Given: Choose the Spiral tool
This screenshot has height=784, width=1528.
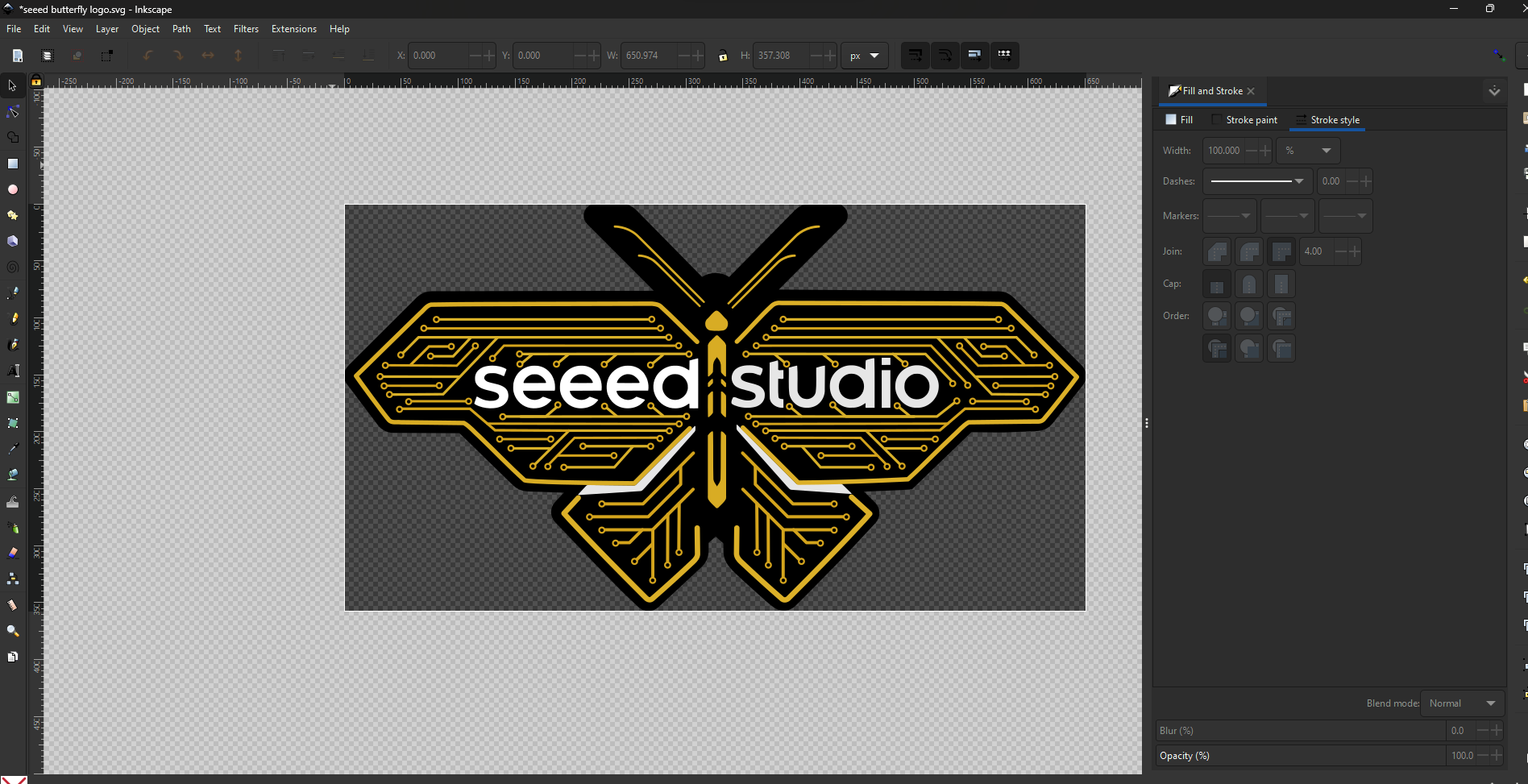Looking at the screenshot, I should [12, 267].
